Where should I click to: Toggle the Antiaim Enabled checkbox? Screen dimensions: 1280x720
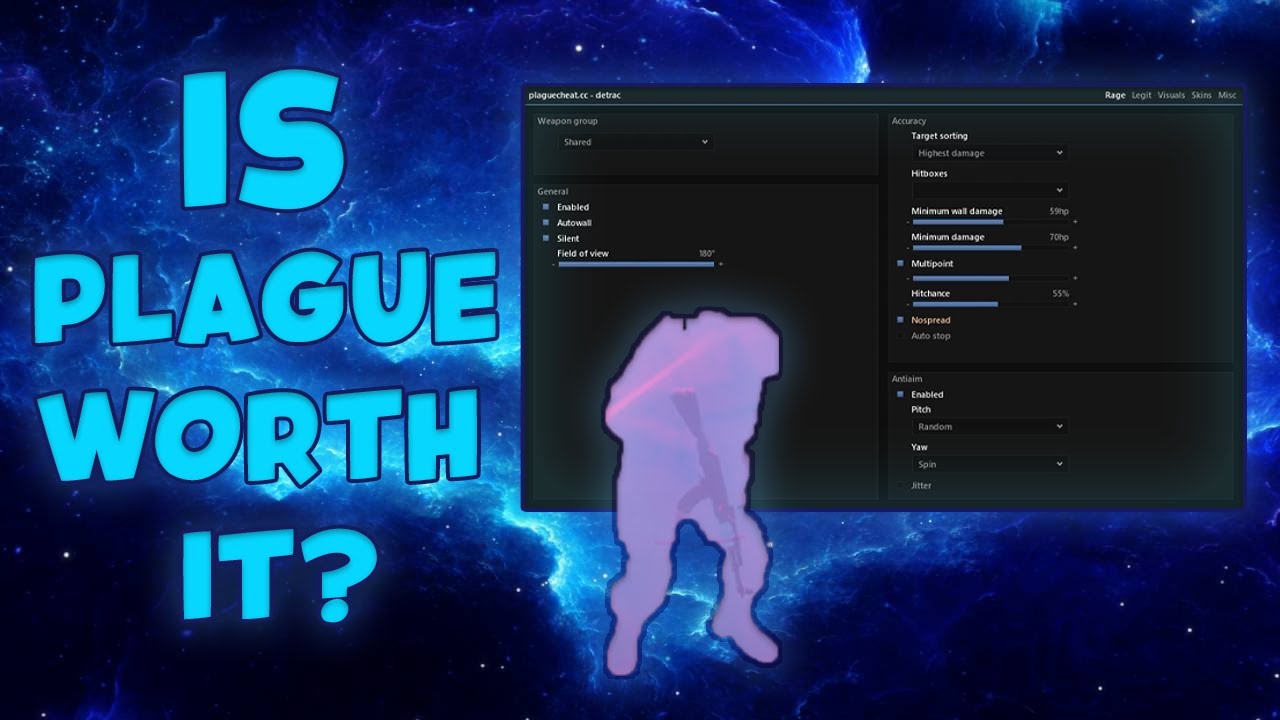(x=901, y=394)
